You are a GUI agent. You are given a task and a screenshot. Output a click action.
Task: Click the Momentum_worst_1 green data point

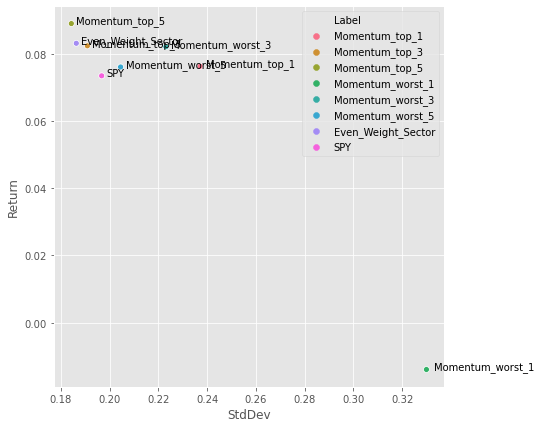(426, 369)
